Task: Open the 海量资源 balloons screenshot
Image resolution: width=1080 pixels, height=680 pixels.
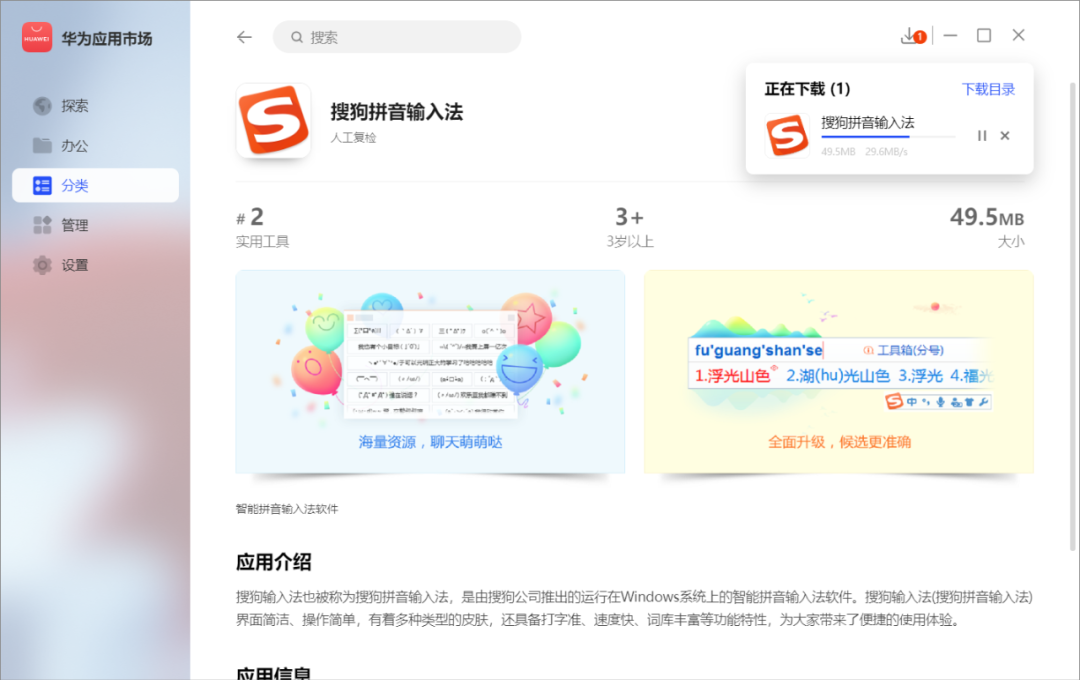Action: point(430,372)
